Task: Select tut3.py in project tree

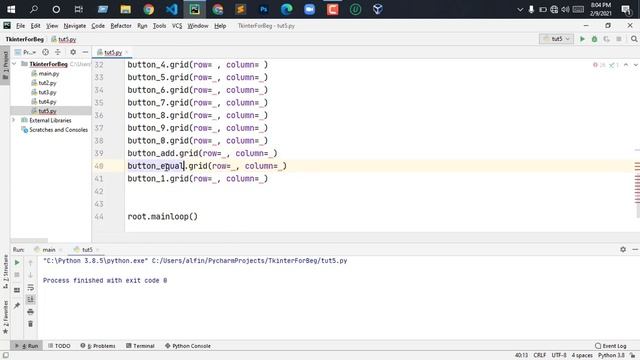Action: pos(47,92)
